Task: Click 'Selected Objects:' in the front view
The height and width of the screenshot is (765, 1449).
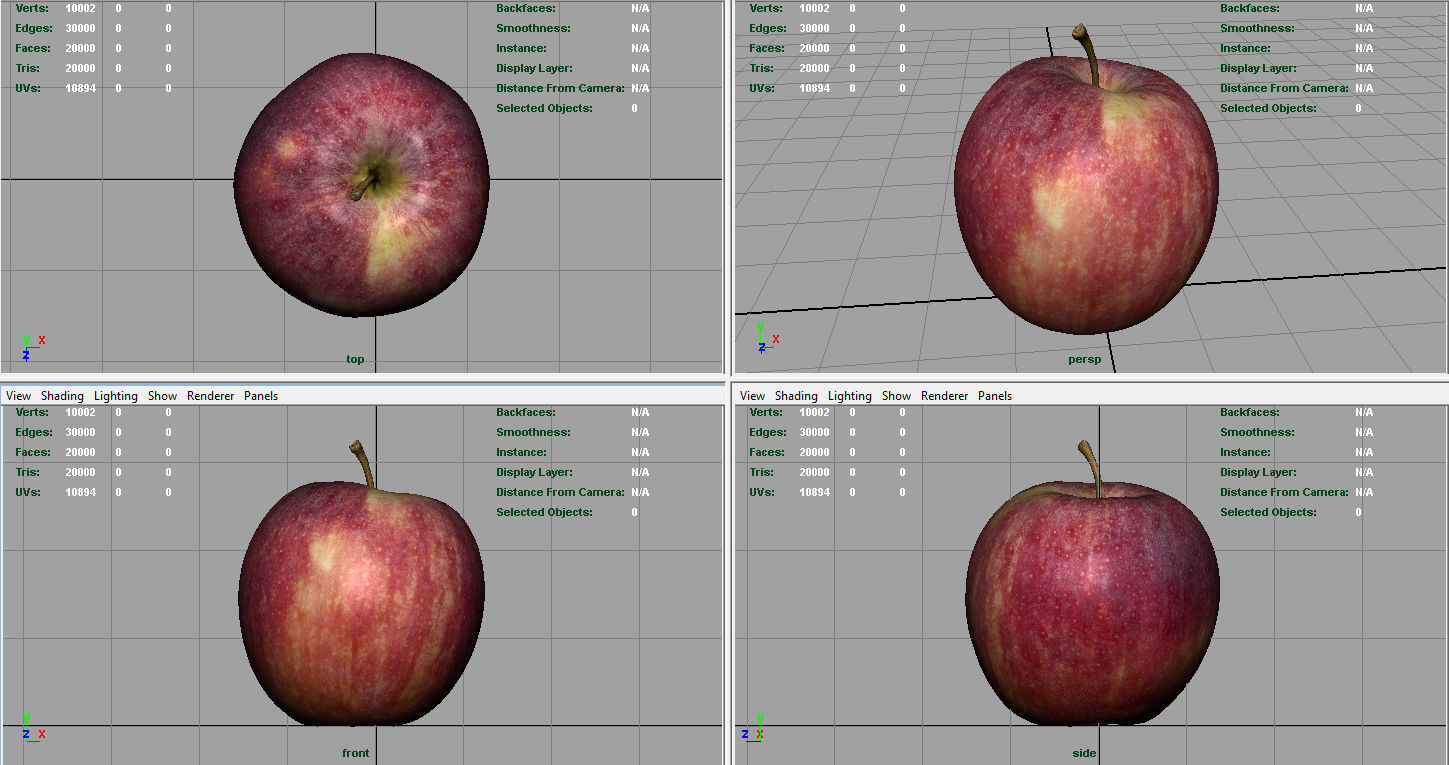Action: click(x=544, y=512)
